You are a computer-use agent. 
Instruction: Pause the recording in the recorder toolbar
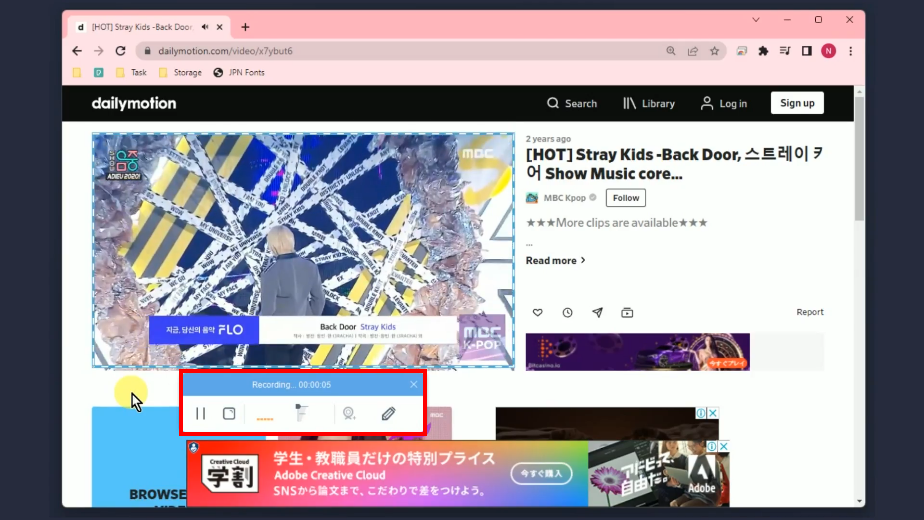point(200,414)
